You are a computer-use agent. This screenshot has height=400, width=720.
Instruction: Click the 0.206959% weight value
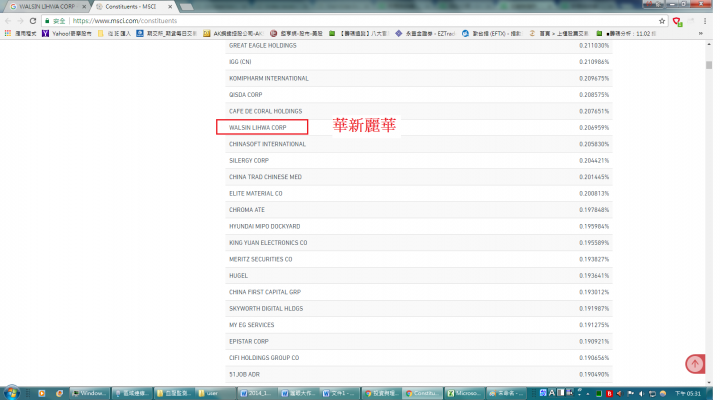pyautogui.click(x=594, y=128)
